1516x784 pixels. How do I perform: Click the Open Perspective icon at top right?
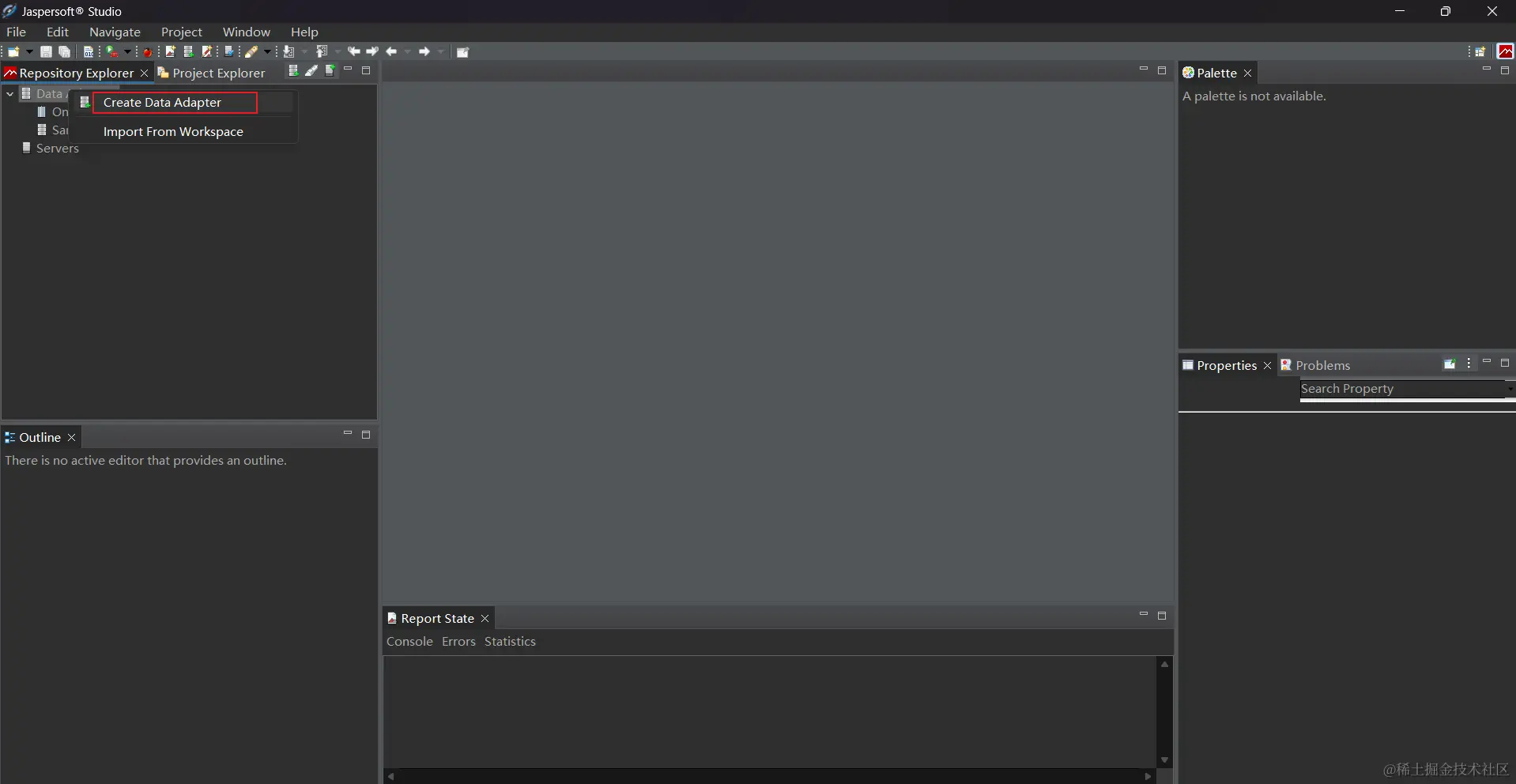coord(1480,52)
